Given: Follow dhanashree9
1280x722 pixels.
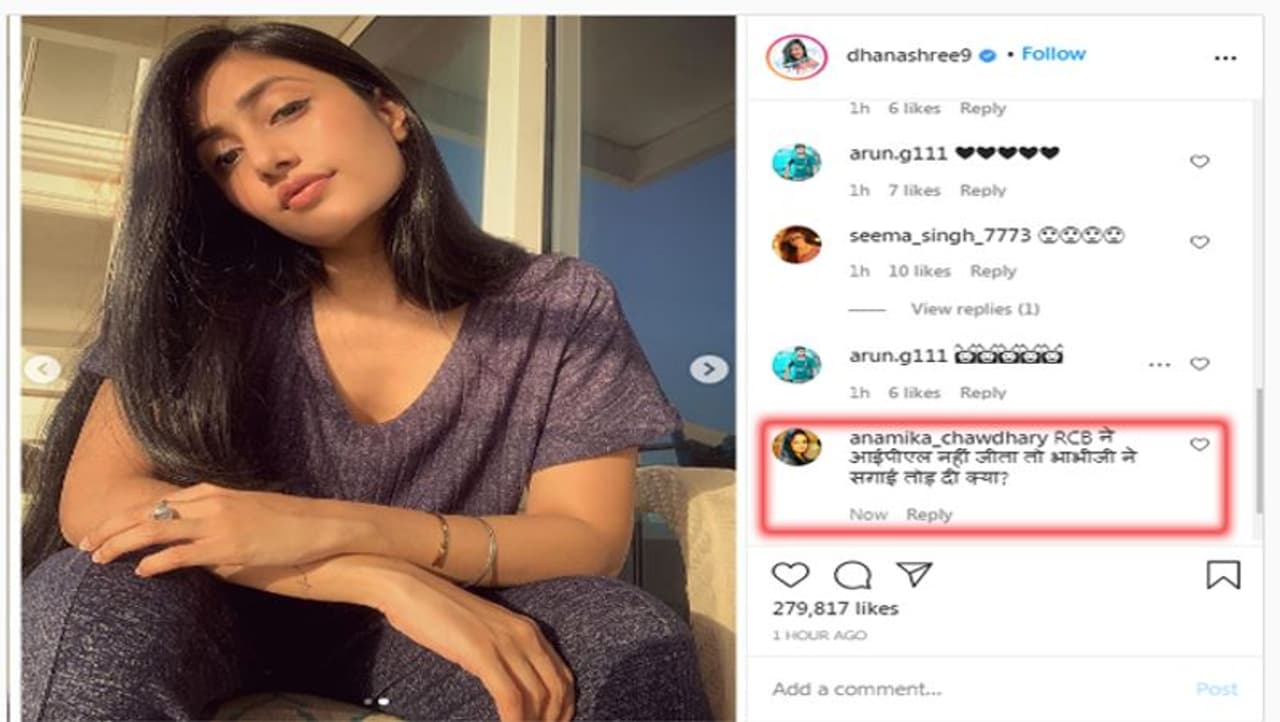Looking at the screenshot, I should coord(1053,54).
